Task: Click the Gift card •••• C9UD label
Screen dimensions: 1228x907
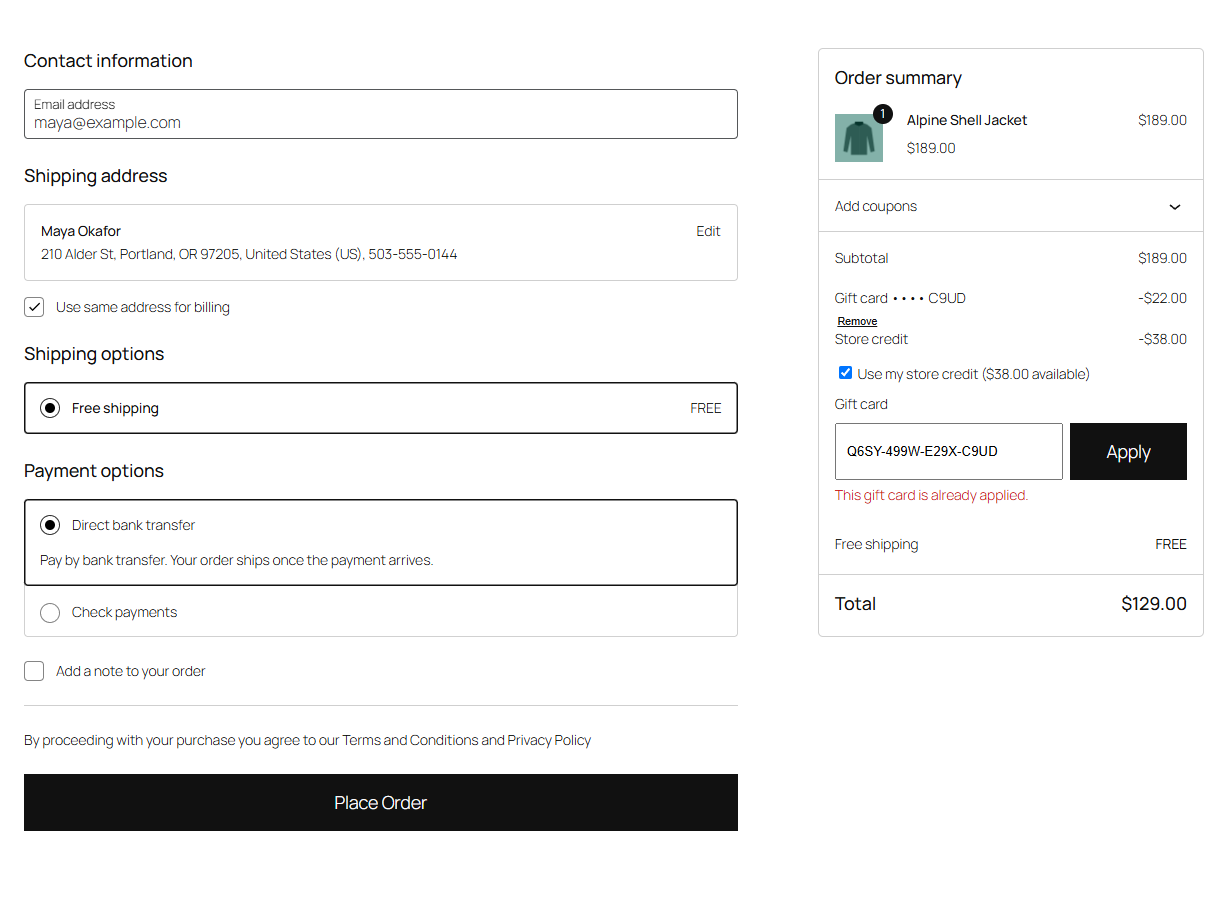Action: 900,298
